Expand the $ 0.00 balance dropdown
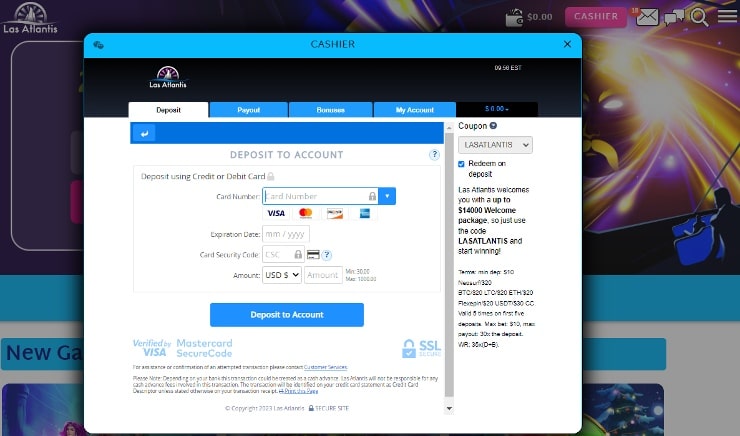 tap(496, 109)
